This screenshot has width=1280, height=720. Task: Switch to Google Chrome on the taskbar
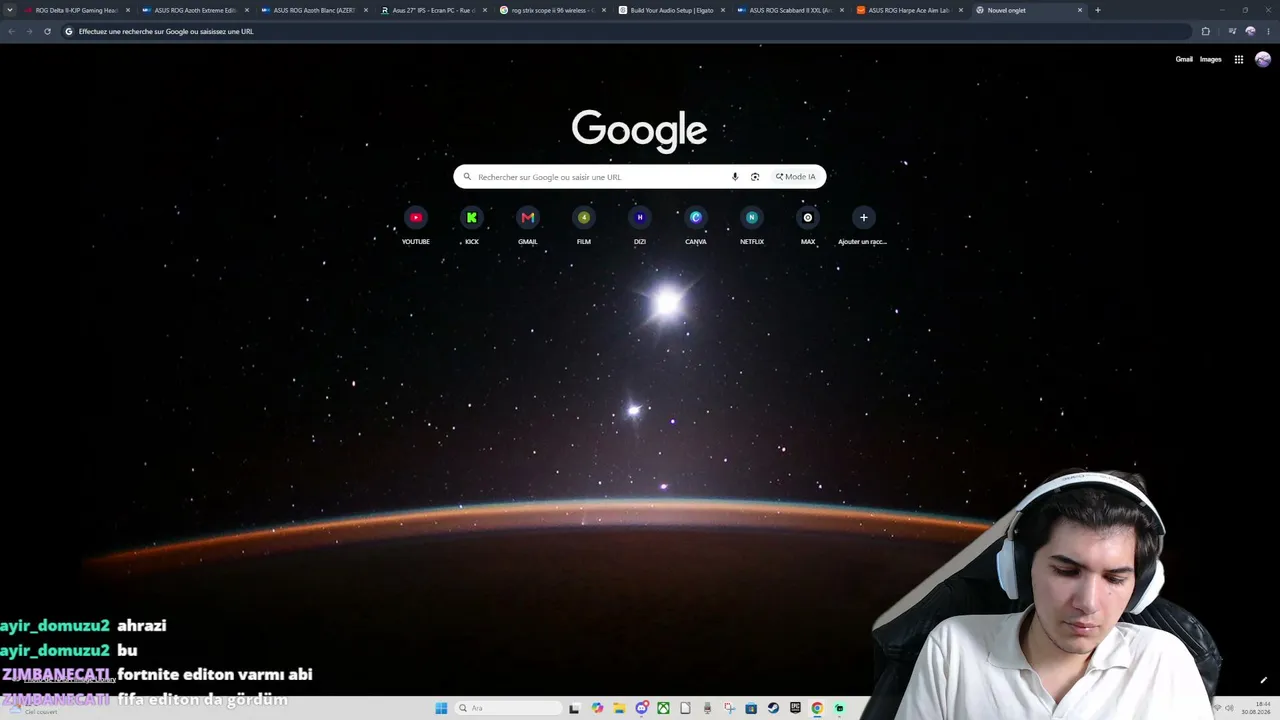coord(817,708)
